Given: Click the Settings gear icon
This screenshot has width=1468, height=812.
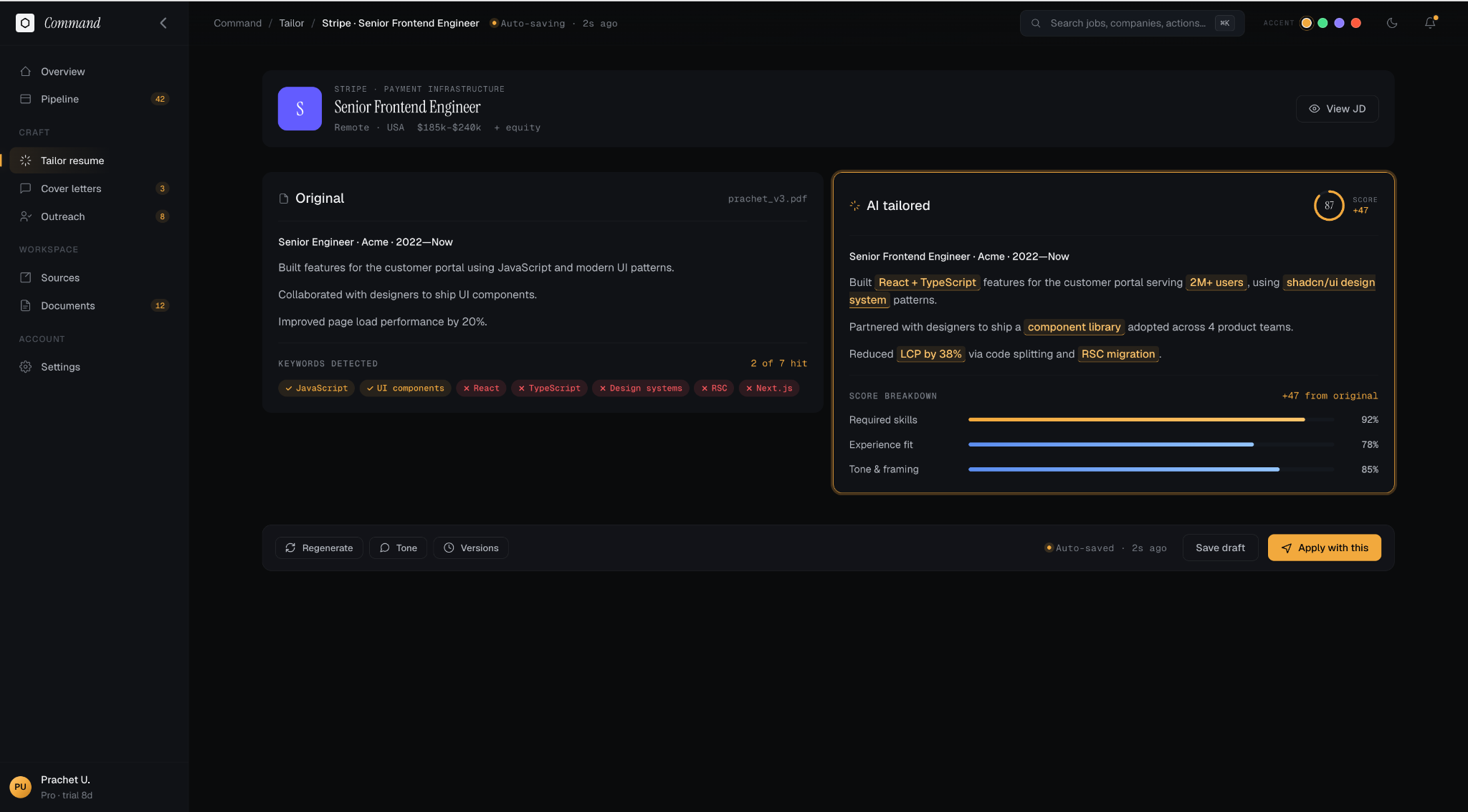Looking at the screenshot, I should point(26,367).
